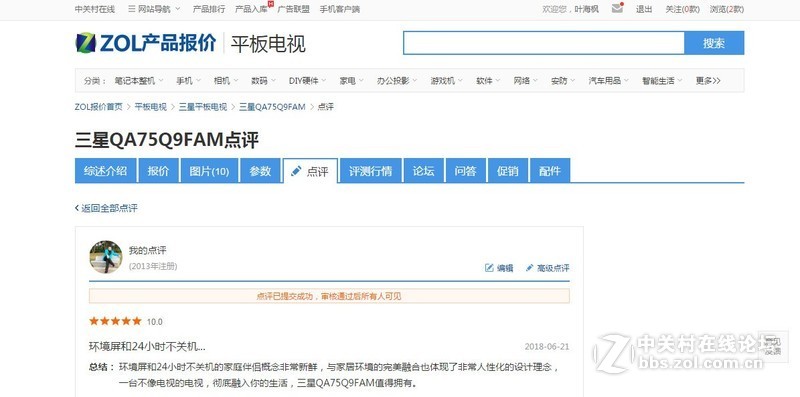Click username 叶海枫 at top
The height and width of the screenshot is (397, 800).
tap(586, 9)
